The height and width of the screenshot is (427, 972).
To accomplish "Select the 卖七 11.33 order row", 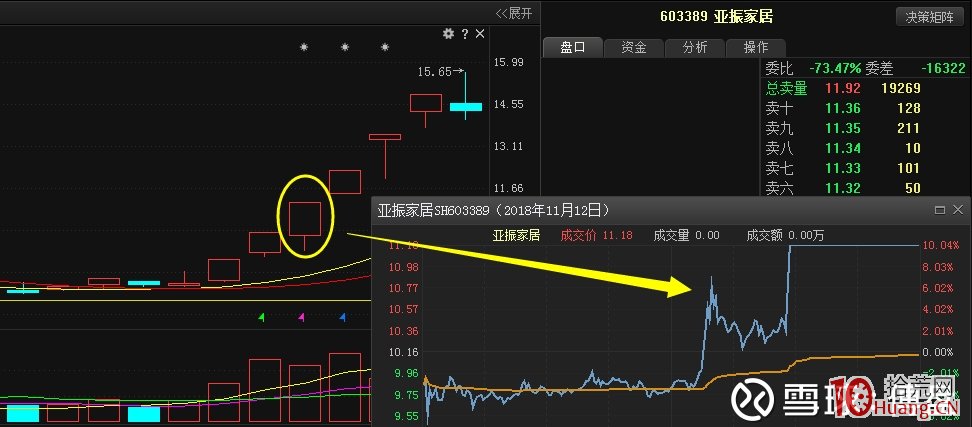I will [x=843, y=168].
